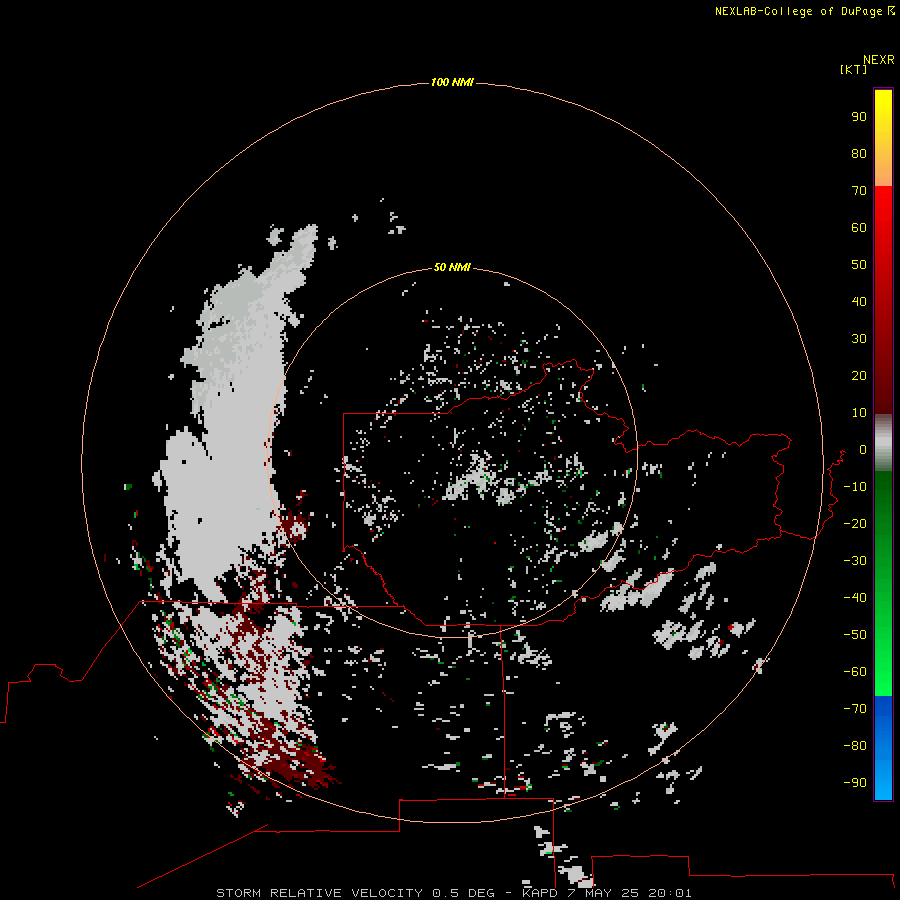Click the 20 value on velocity scale
900x900 pixels.
(x=859, y=375)
